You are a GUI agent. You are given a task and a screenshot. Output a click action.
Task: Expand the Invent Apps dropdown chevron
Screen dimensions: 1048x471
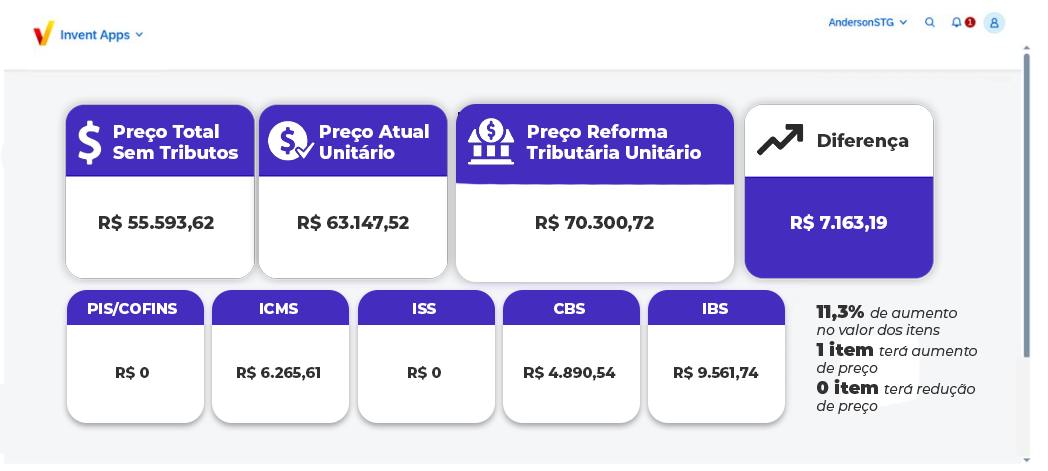pos(139,35)
